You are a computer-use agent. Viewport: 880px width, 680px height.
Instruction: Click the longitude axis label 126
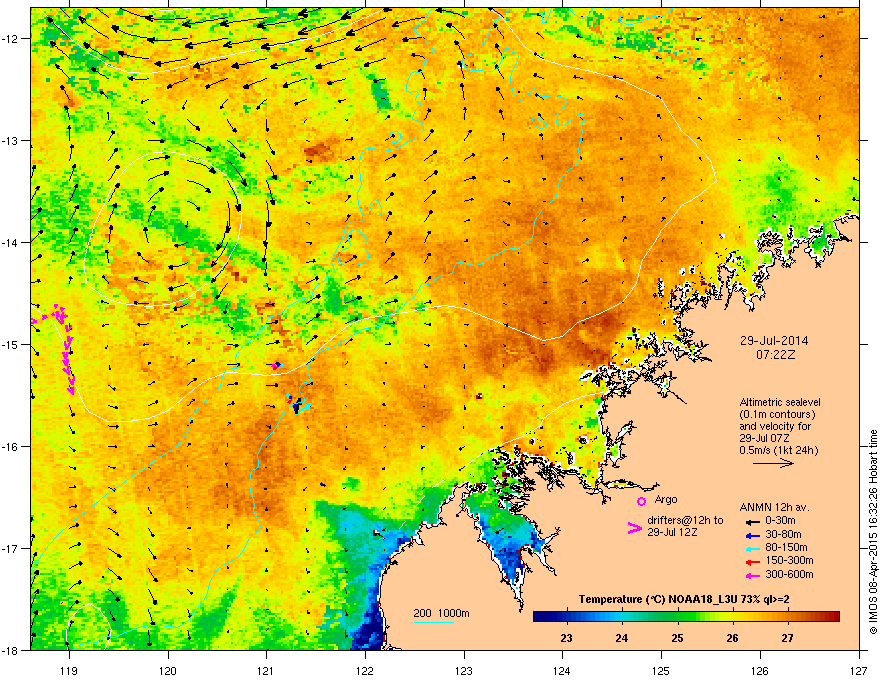click(x=760, y=670)
